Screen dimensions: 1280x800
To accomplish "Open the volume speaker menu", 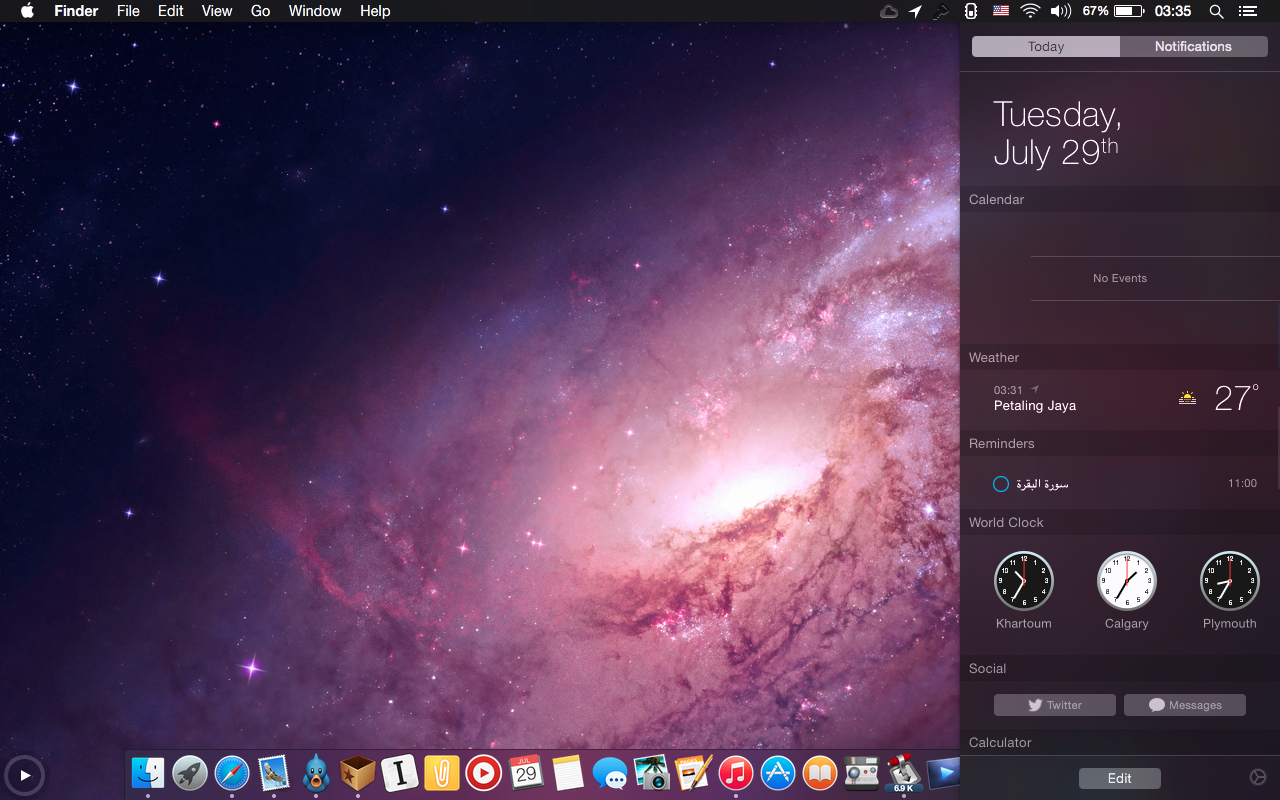I will 1060,11.
